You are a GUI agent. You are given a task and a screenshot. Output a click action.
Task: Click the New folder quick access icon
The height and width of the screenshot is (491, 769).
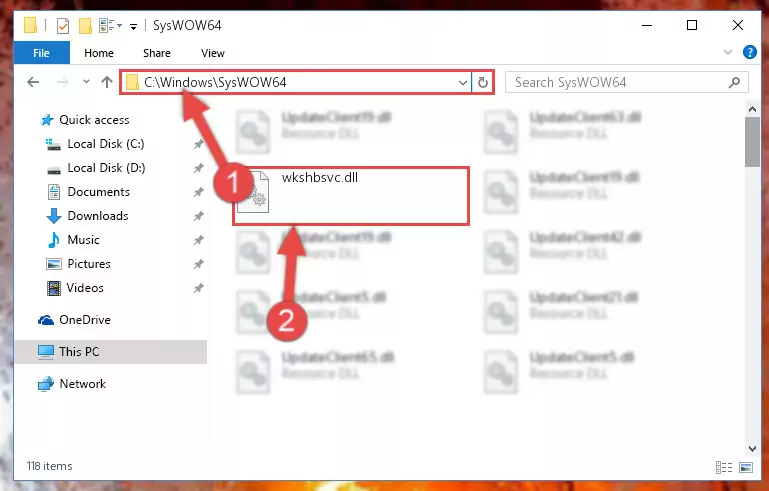85,26
